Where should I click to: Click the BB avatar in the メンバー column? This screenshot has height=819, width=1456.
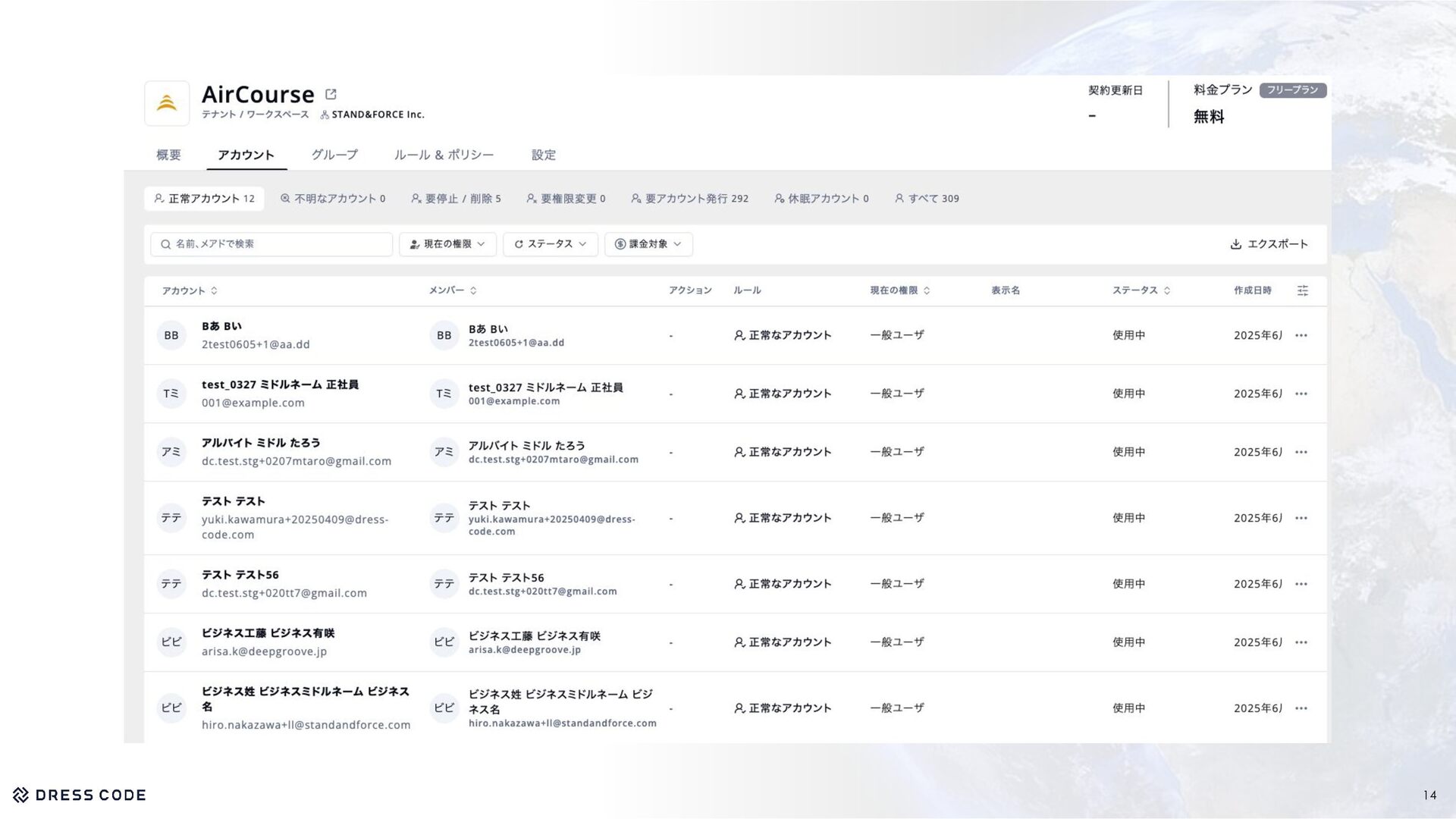point(444,335)
